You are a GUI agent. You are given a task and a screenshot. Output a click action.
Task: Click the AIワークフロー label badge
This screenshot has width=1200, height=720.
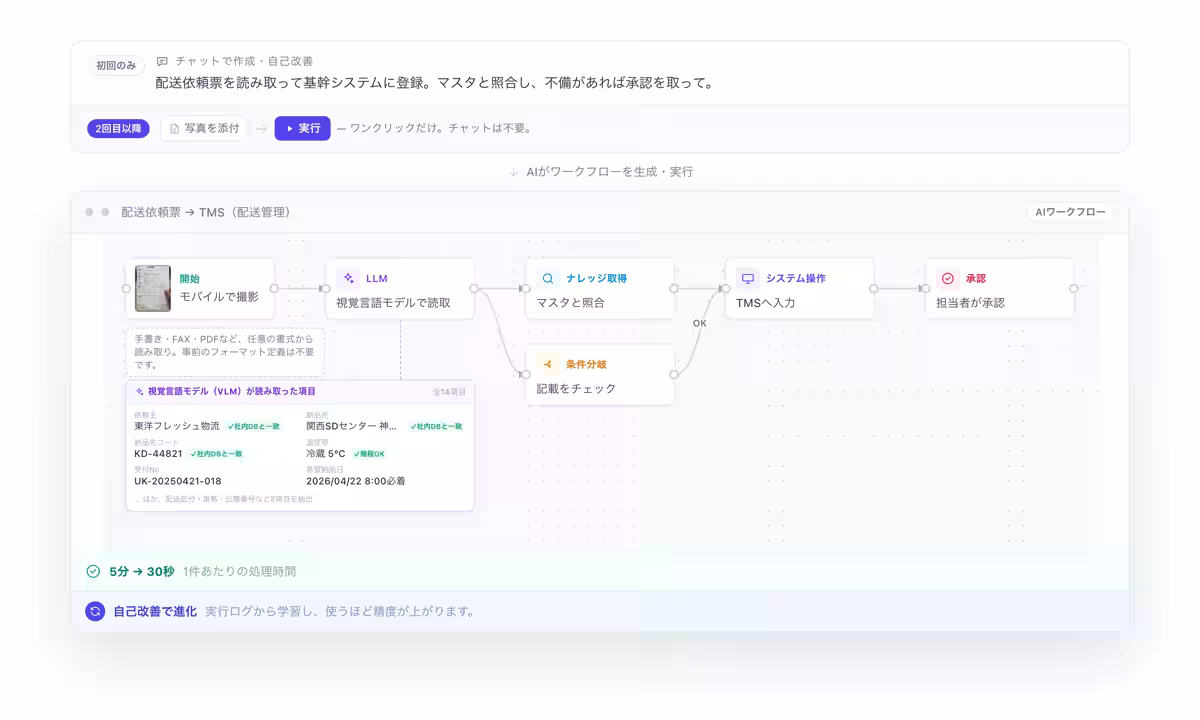1070,212
